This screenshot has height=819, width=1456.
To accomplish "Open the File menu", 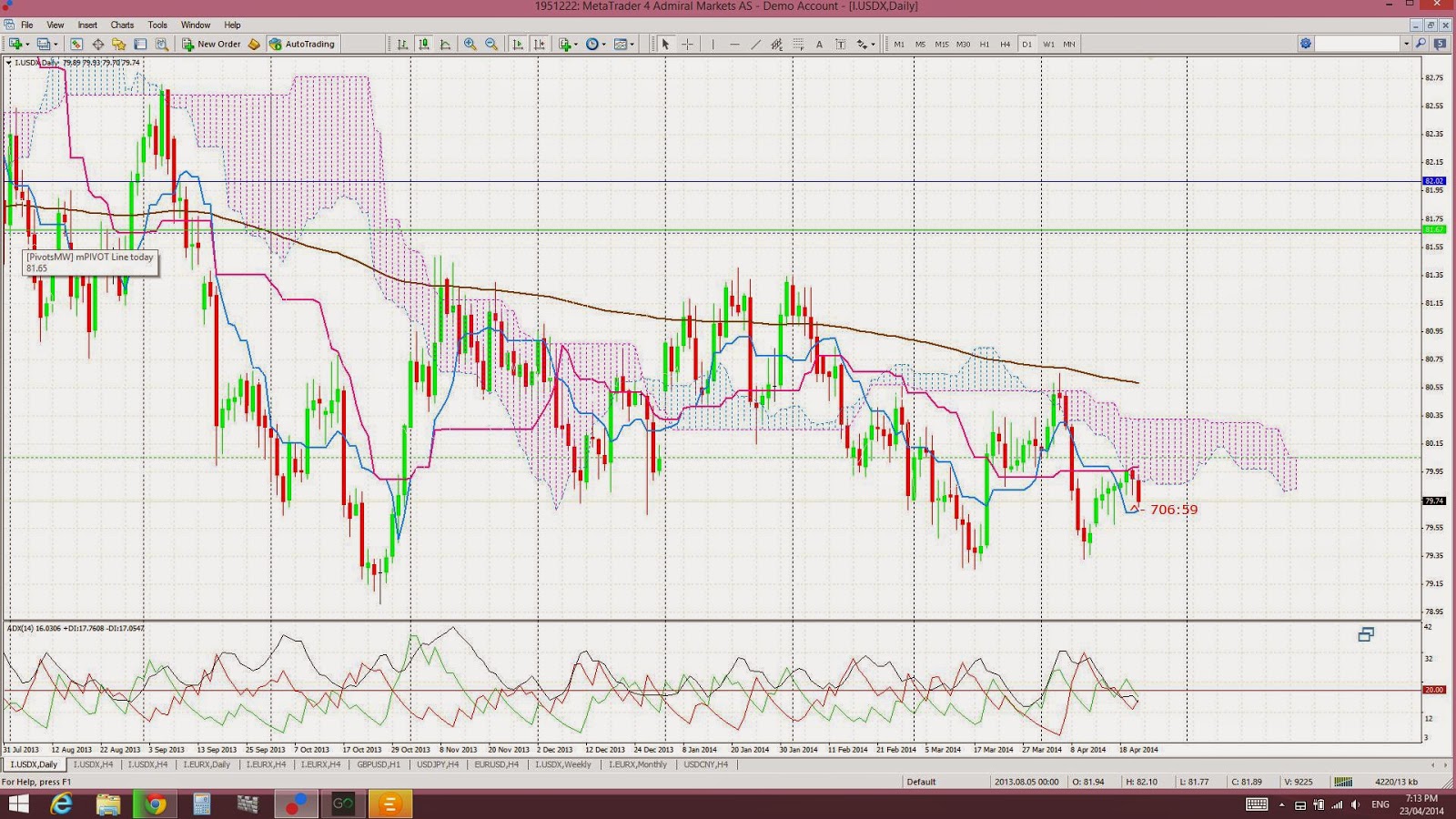I will 26,25.
